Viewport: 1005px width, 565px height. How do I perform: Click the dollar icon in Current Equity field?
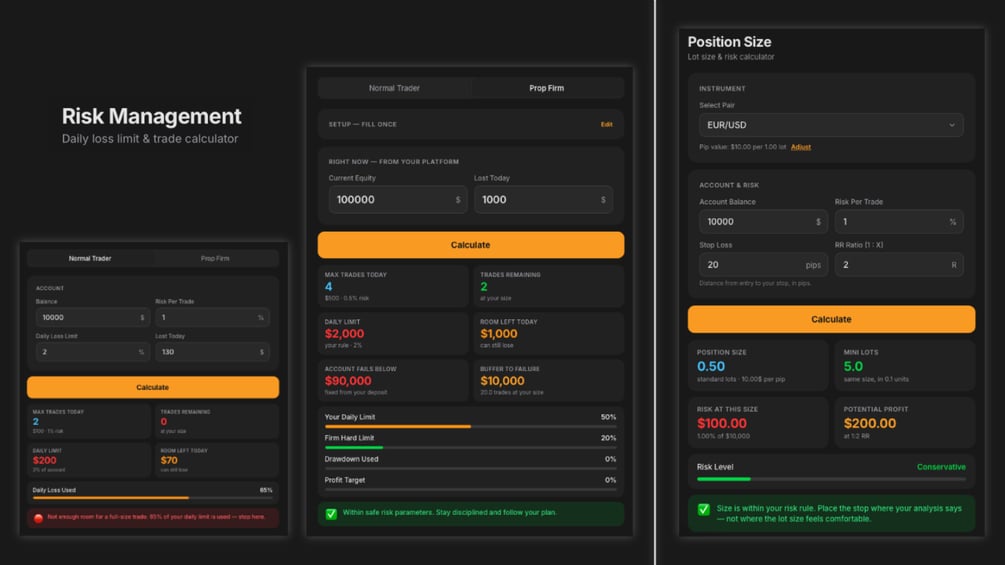(x=458, y=200)
